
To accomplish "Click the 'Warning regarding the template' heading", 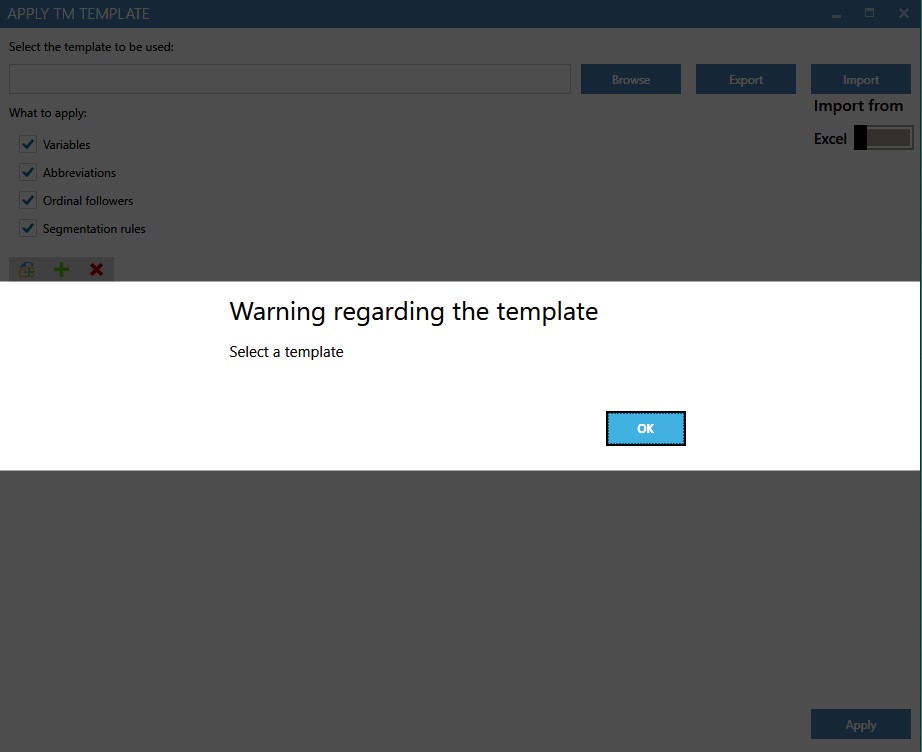I will 413,312.
